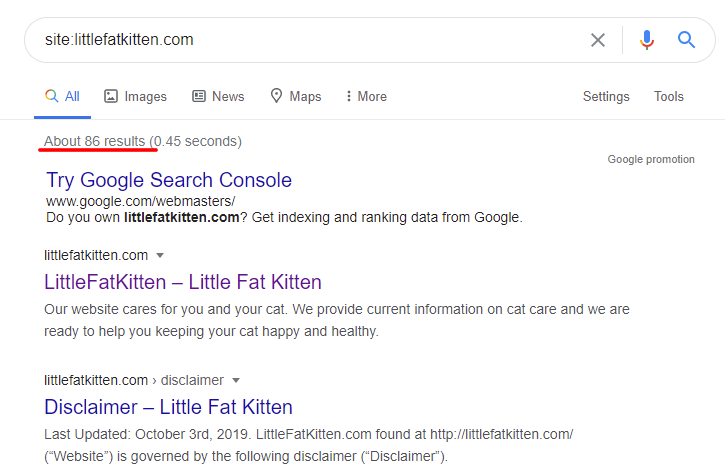Open the search Tools options

pyautogui.click(x=669, y=97)
